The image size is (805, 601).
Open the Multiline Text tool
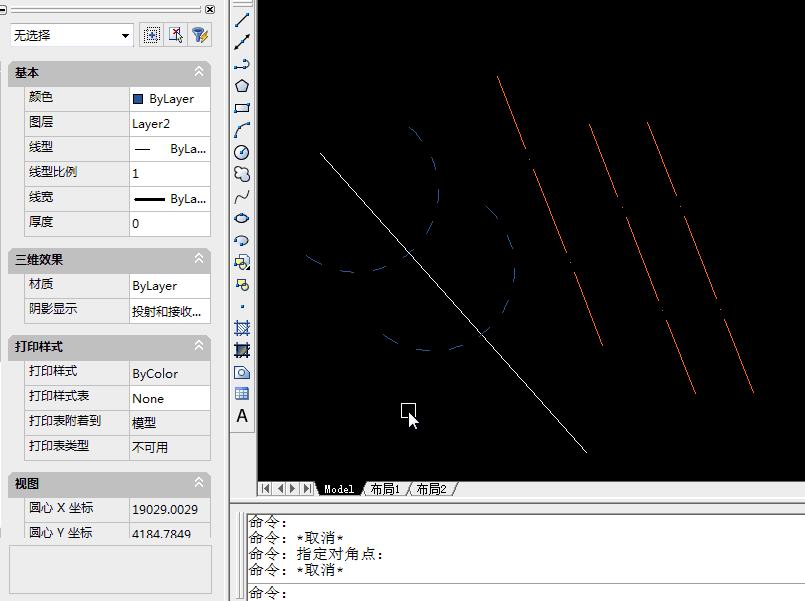242,416
